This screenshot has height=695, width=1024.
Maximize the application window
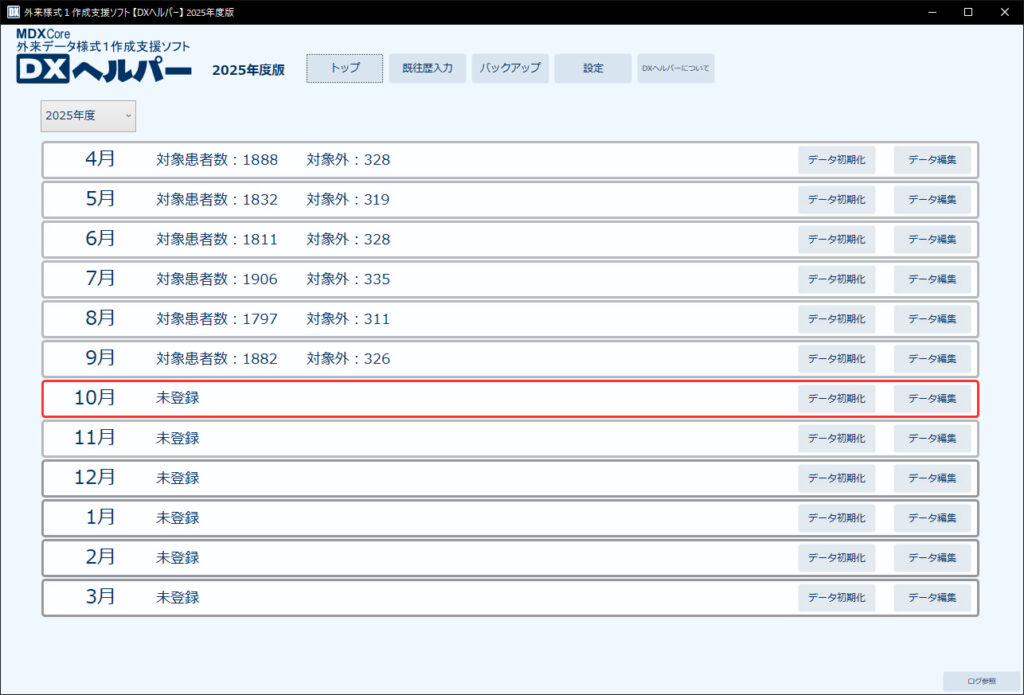(x=968, y=12)
